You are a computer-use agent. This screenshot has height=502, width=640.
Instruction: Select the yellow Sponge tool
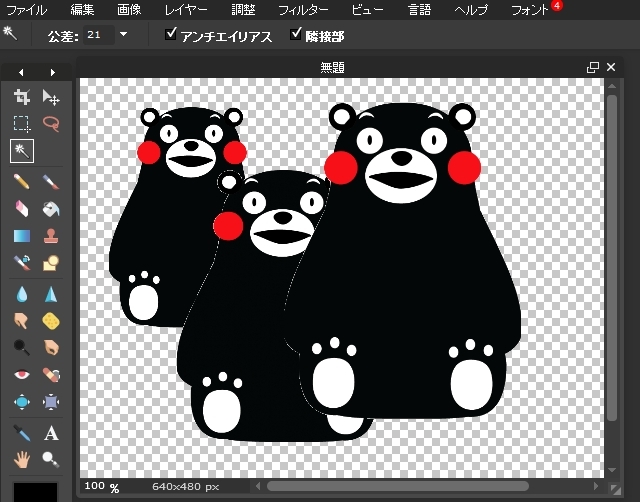51,321
